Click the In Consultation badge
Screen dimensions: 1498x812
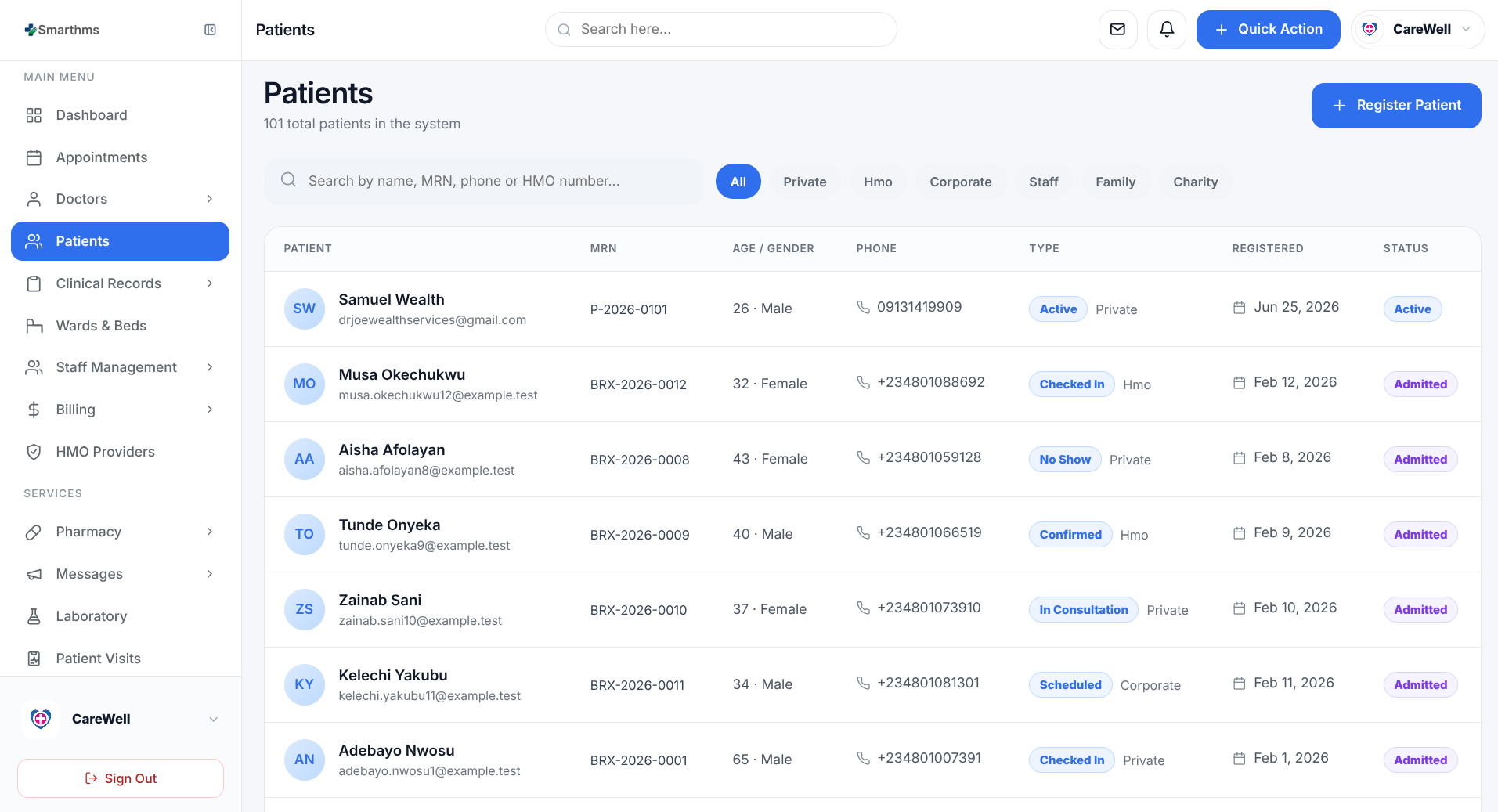tap(1083, 610)
